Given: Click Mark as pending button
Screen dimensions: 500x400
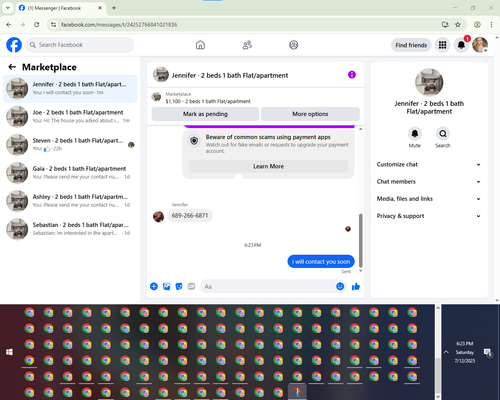Looking at the screenshot, I should coord(205,114).
